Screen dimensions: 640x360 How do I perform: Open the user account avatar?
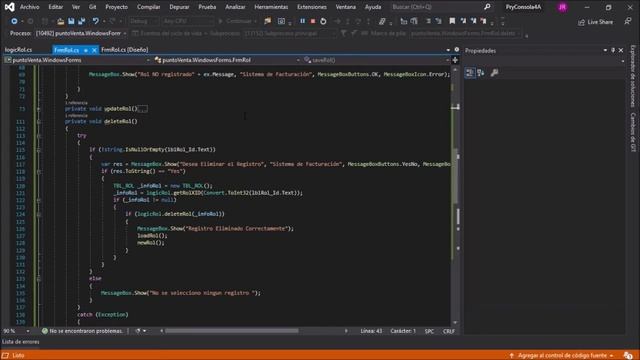point(562,7)
